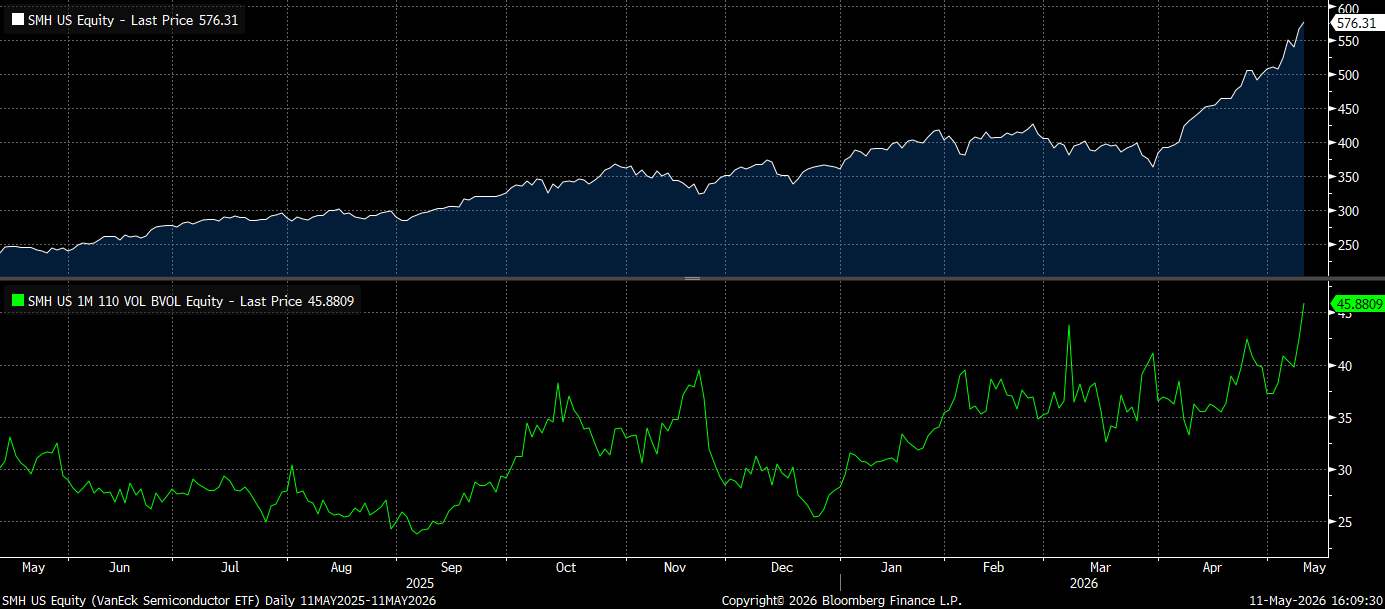Viewport: 1385px width, 609px height.
Task: Click the 350 price axis label
Action: pyautogui.click(x=1349, y=177)
